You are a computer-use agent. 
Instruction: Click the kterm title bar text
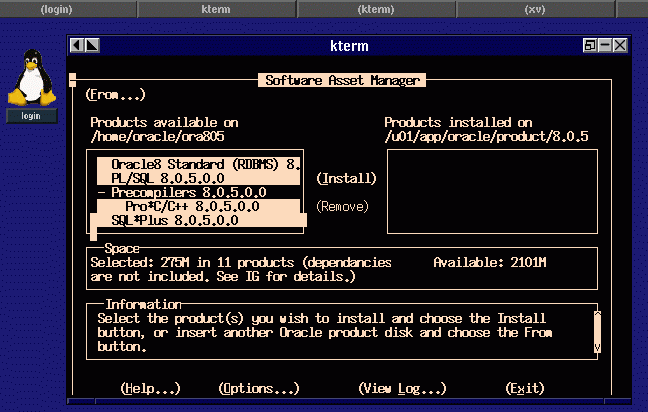coord(349,45)
